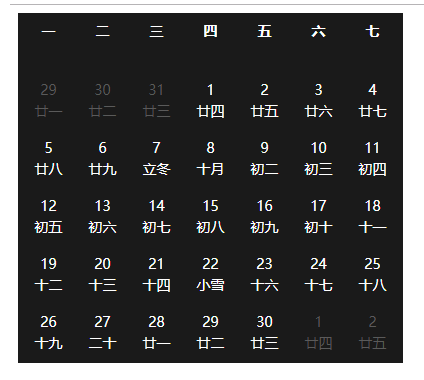The width and height of the screenshot is (424, 380).
Task: Select date 10 with lunar 初三
Action: 318,159
